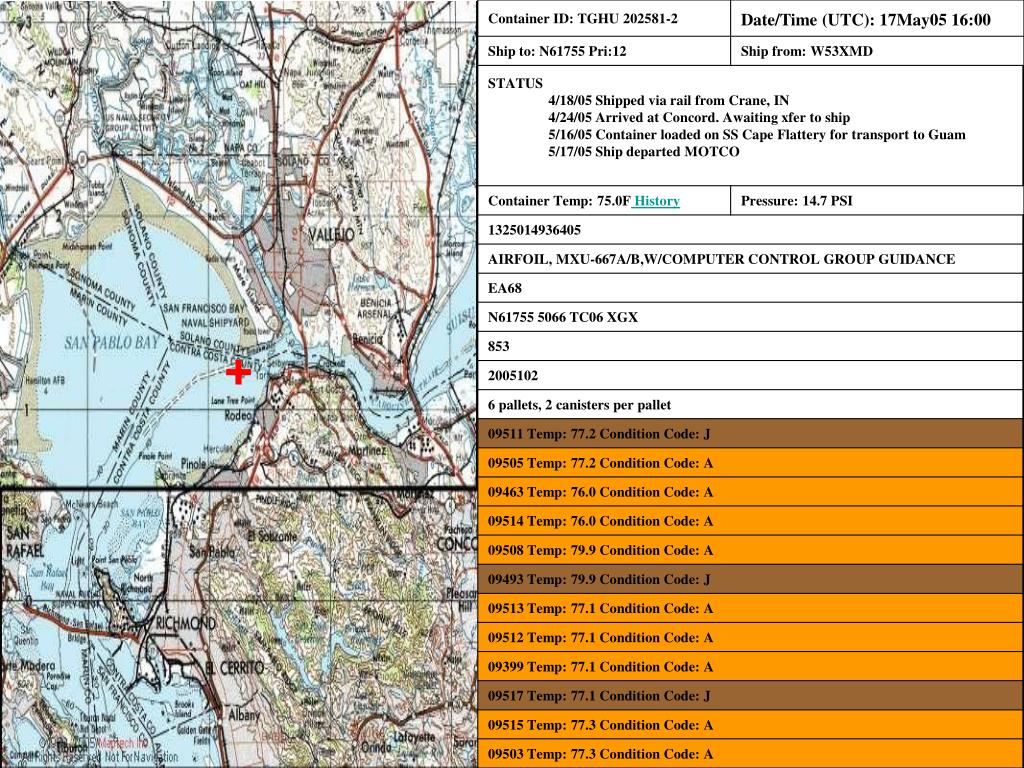Viewport: 1024px width, 768px height.
Task: Select the EA68 row
Action: point(750,288)
